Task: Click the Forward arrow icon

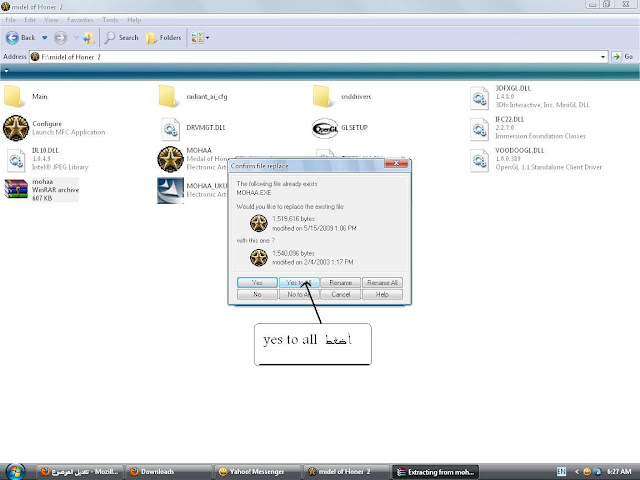Action: coord(60,38)
